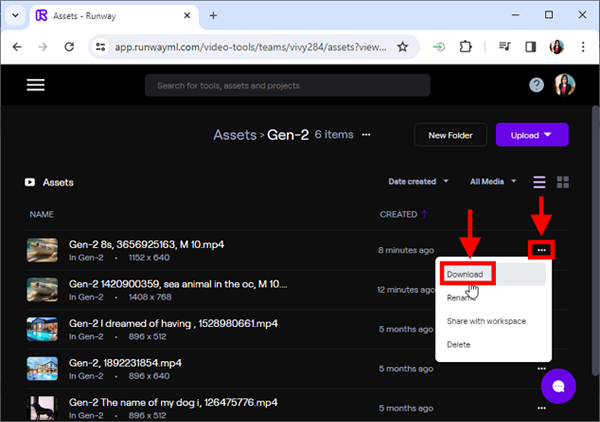Open the media control icon in toolbar
The height and width of the screenshot is (422, 600).
(505, 47)
